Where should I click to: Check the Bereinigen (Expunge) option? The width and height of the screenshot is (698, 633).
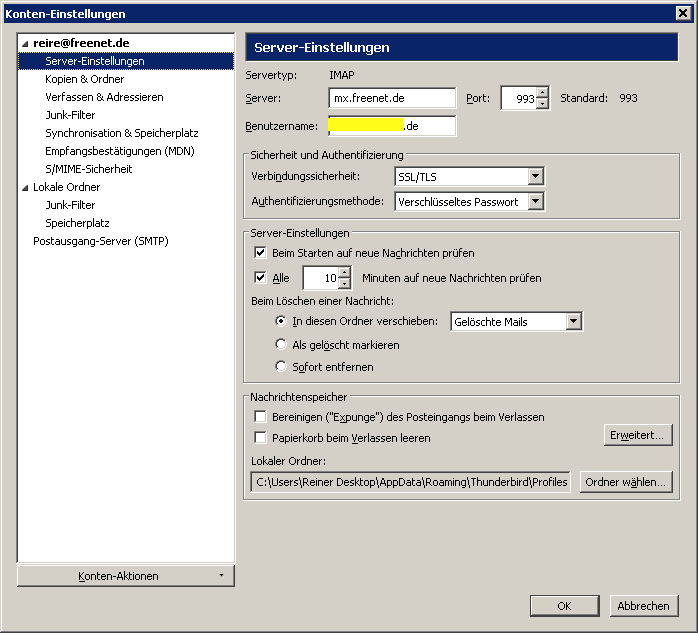point(261,417)
